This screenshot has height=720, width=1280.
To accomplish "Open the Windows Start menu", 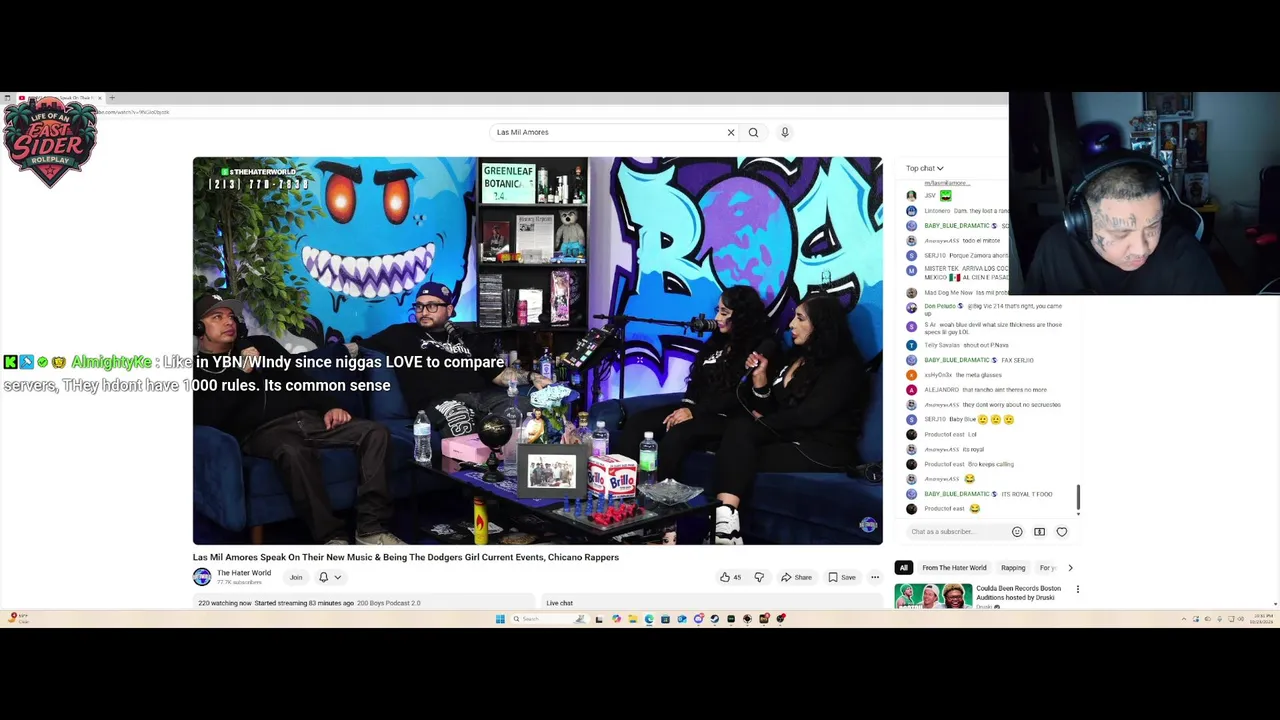I will pyautogui.click(x=500, y=619).
